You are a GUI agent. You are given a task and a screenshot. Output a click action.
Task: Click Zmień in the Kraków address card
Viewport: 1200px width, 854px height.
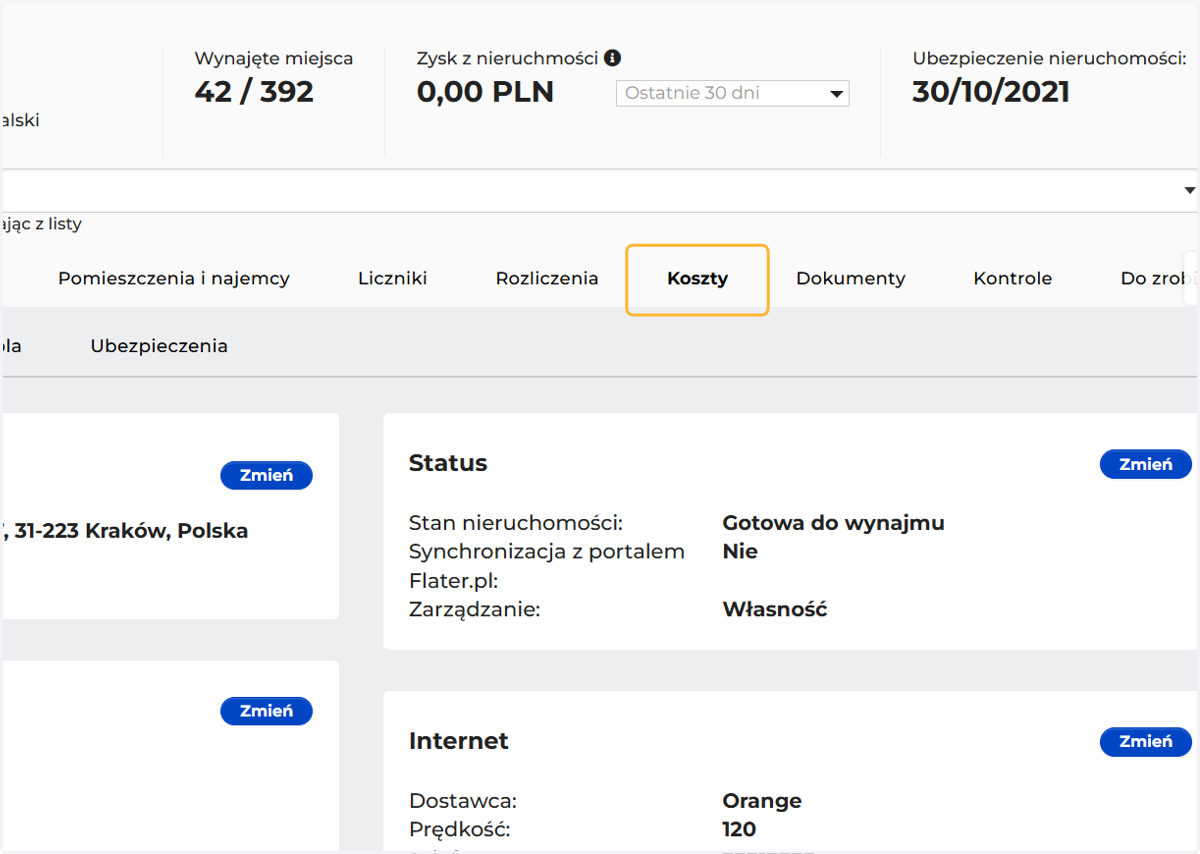(266, 475)
